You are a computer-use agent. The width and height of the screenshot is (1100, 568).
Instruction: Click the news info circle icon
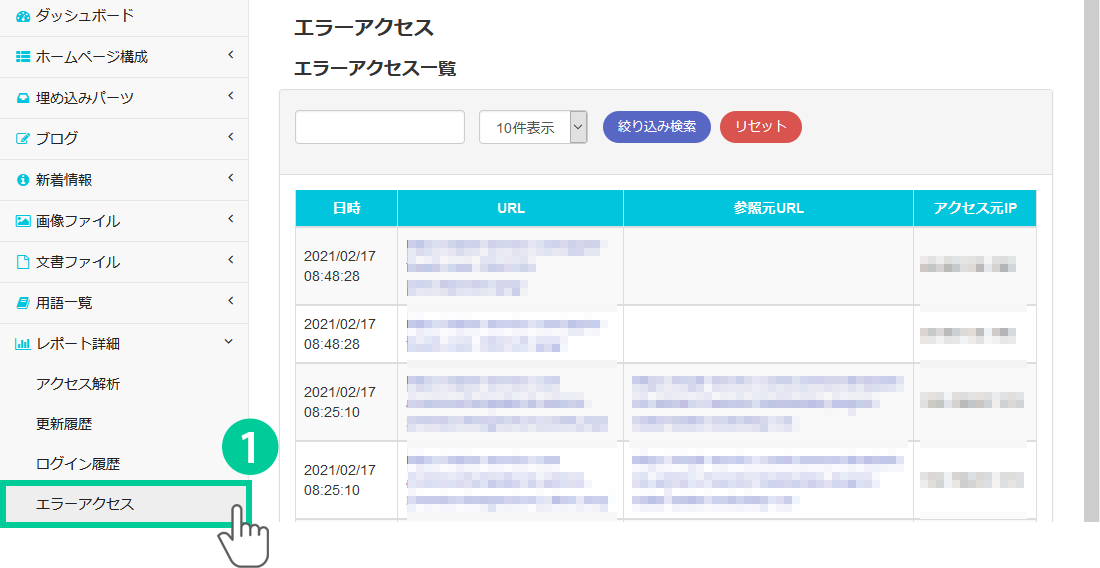point(23,180)
